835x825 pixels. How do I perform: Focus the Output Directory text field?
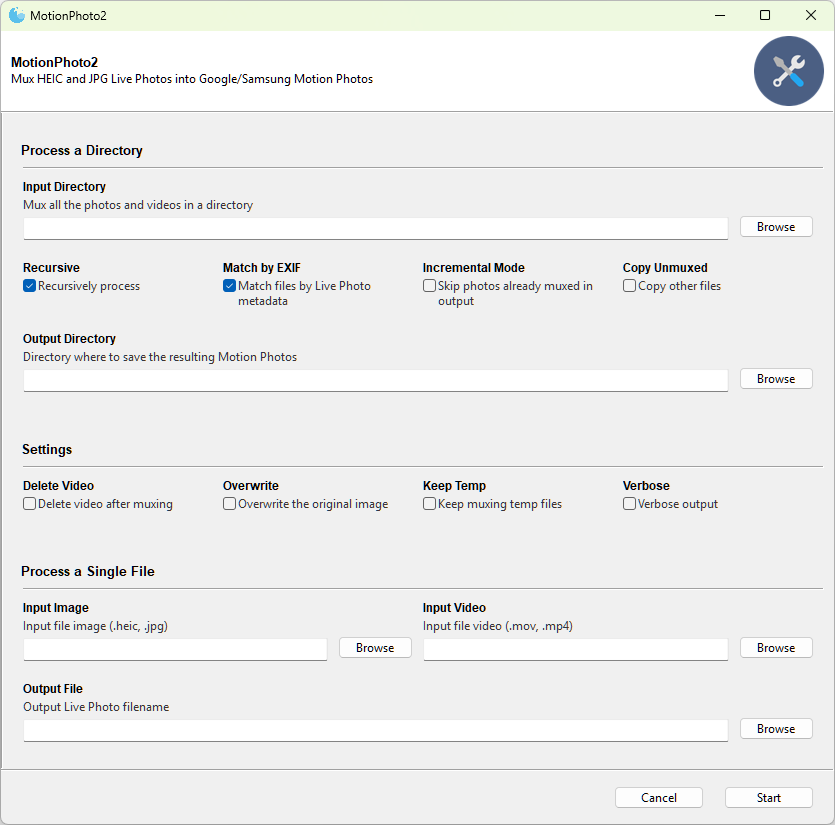pos(375,380)
